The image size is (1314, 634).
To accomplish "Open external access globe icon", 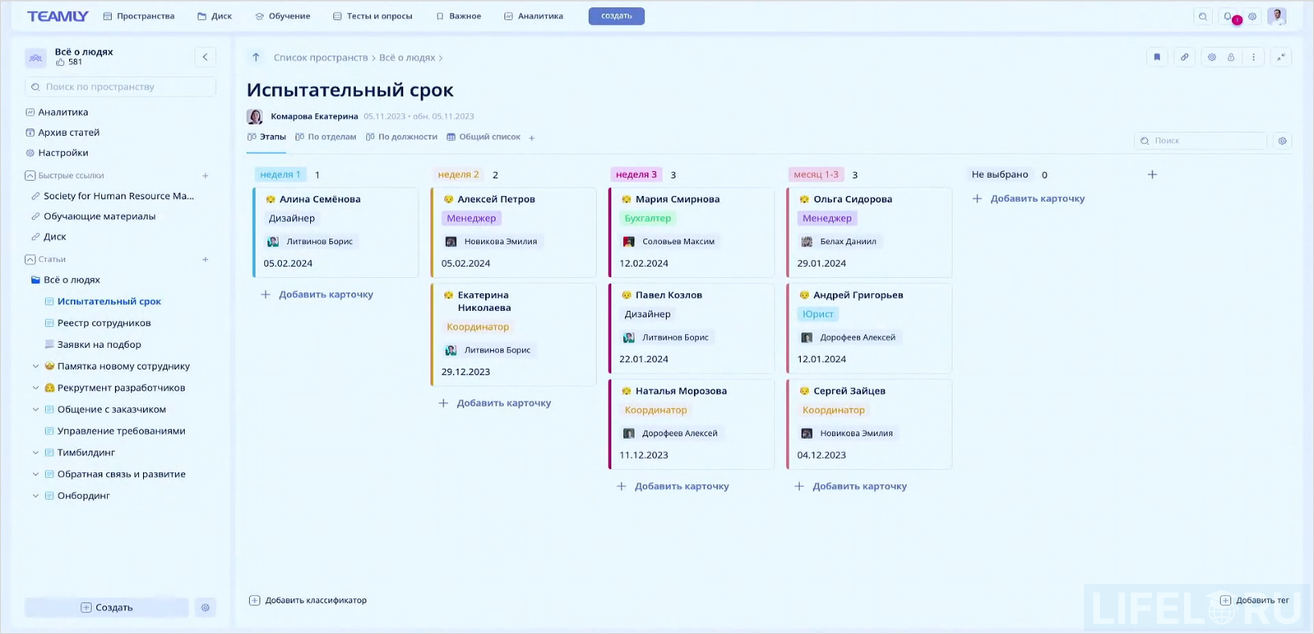I will coord(1213,57).
